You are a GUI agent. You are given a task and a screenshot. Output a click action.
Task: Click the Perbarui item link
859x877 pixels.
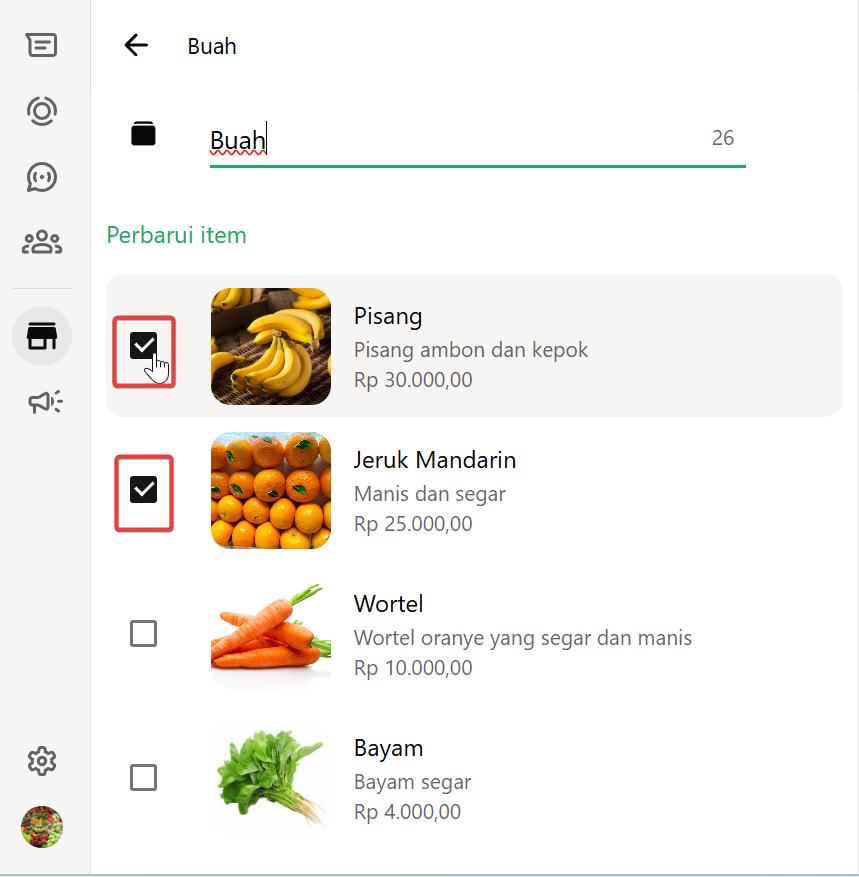176,235
